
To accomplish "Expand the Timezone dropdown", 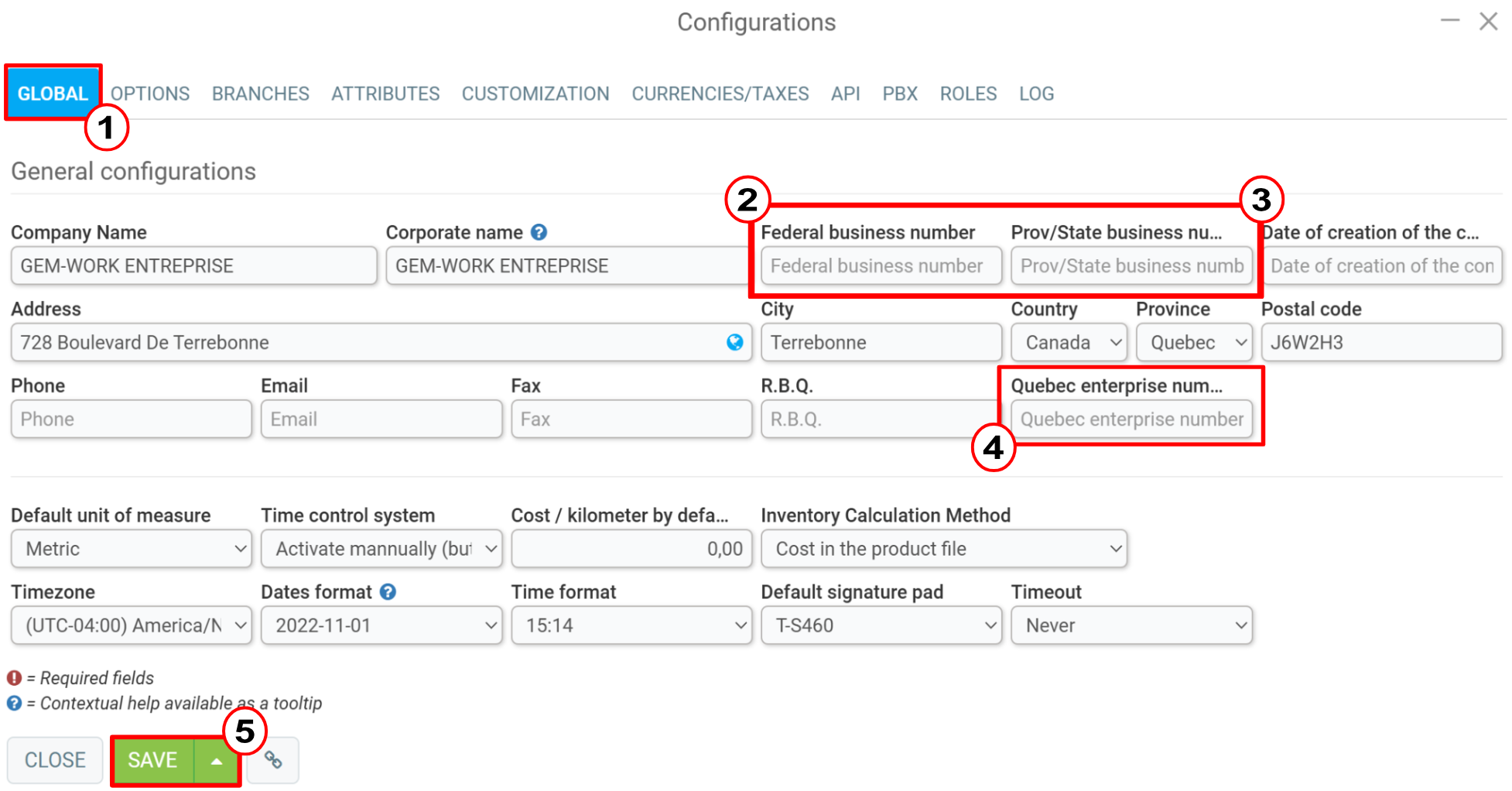I will [132, 625].
